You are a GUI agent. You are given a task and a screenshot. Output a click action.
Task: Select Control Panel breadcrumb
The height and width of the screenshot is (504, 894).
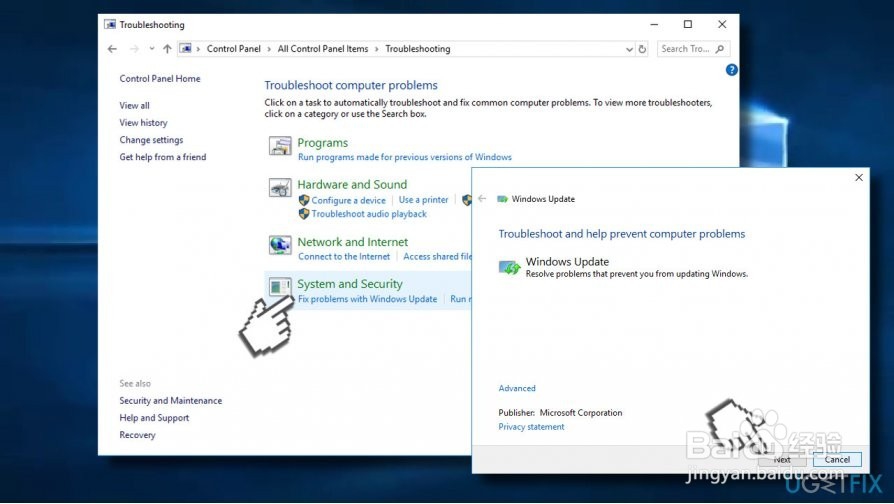click(x=234, y=49)
